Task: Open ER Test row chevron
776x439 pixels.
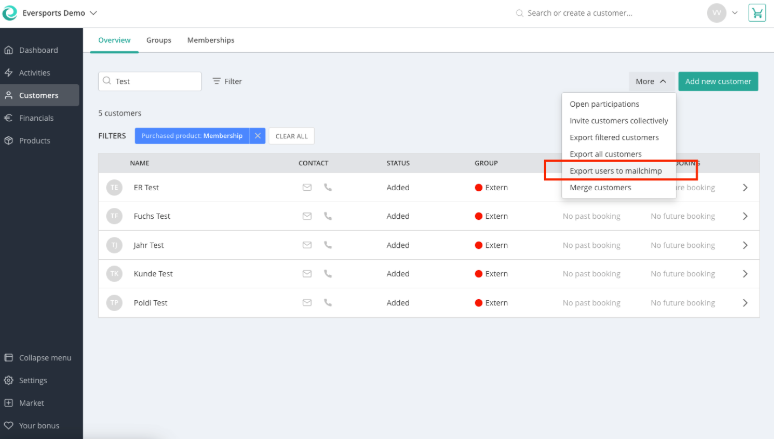Action: tap(745, 188)
